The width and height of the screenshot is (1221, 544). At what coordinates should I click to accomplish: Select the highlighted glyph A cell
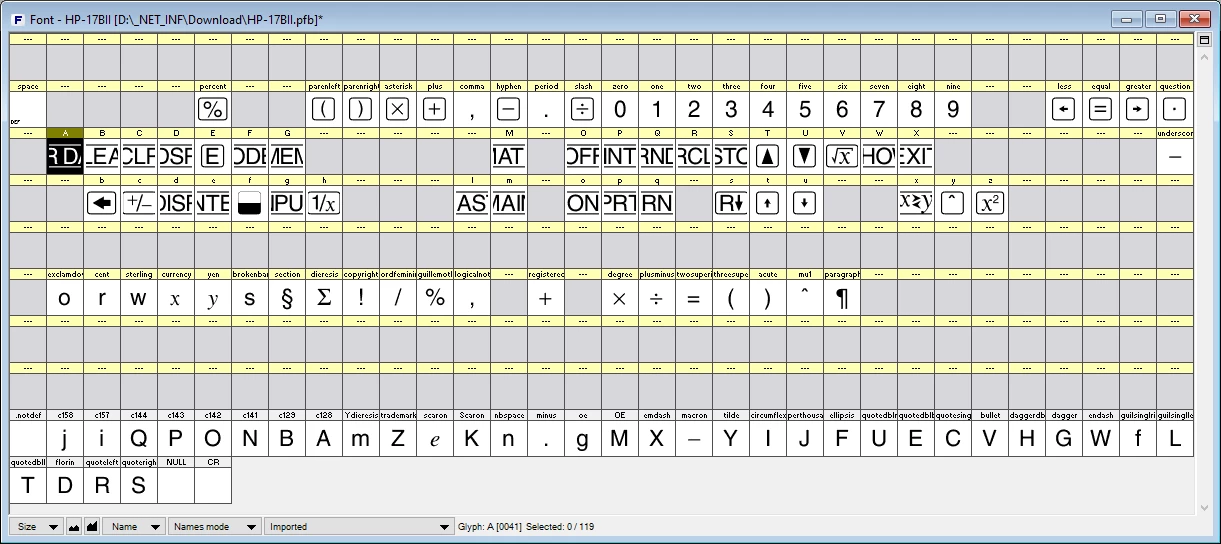(x=65, y=156)
